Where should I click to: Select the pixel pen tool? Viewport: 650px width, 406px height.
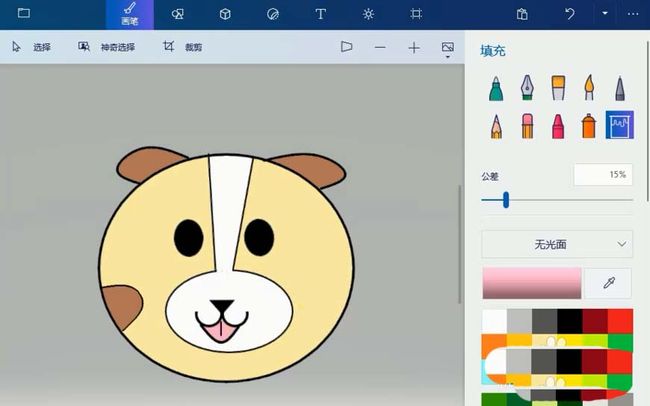tap(620, 88)
